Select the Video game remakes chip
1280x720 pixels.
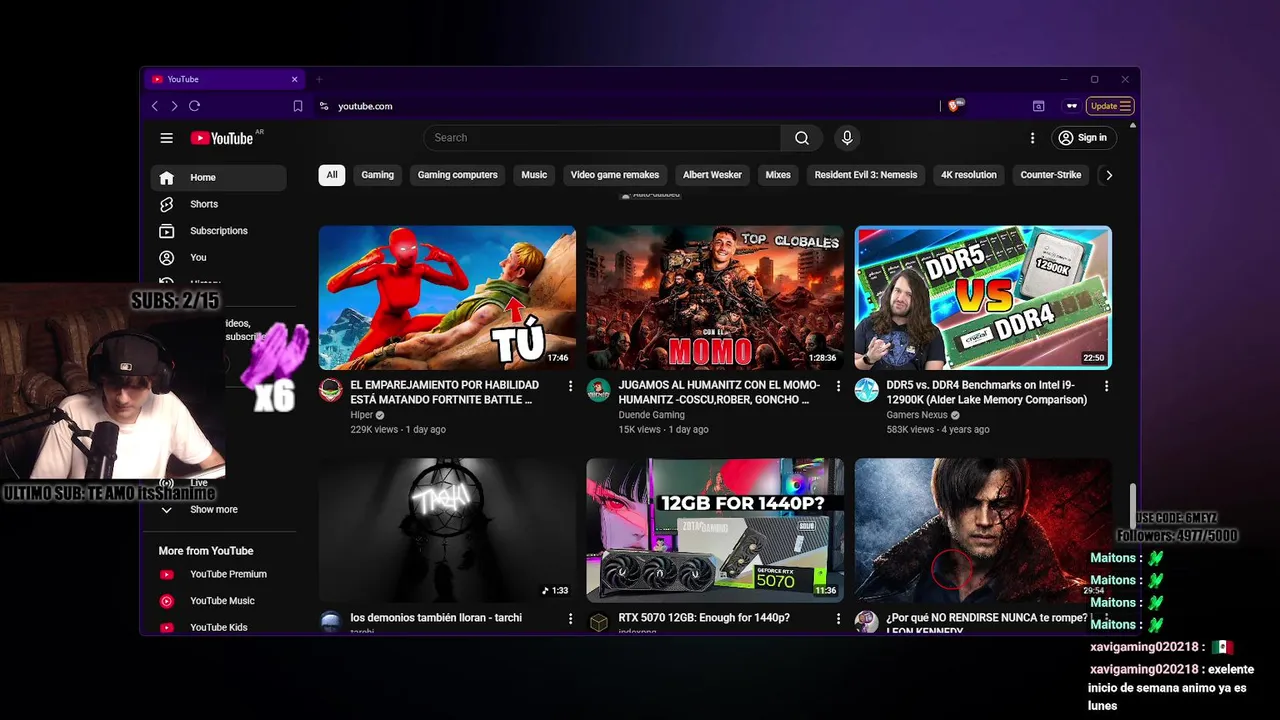point(615,175)
